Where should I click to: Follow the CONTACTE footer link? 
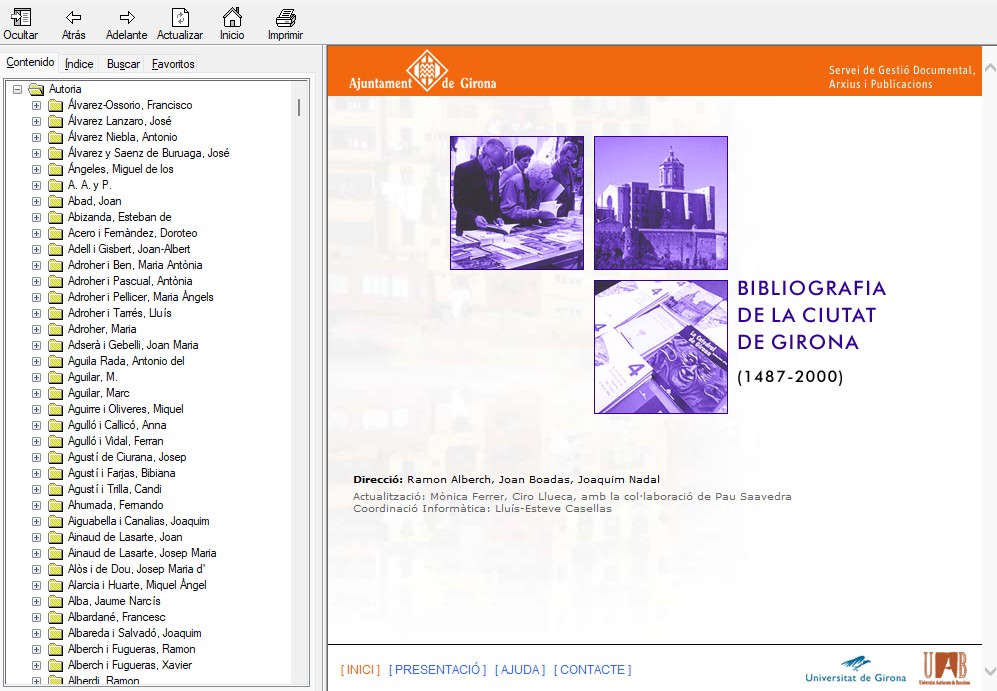[x=592, y=670]
